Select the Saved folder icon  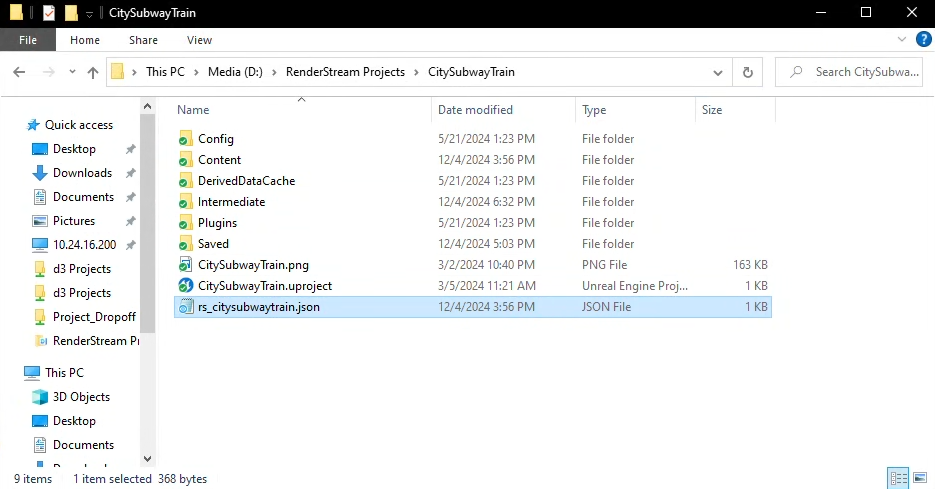[x=185, y=244]
